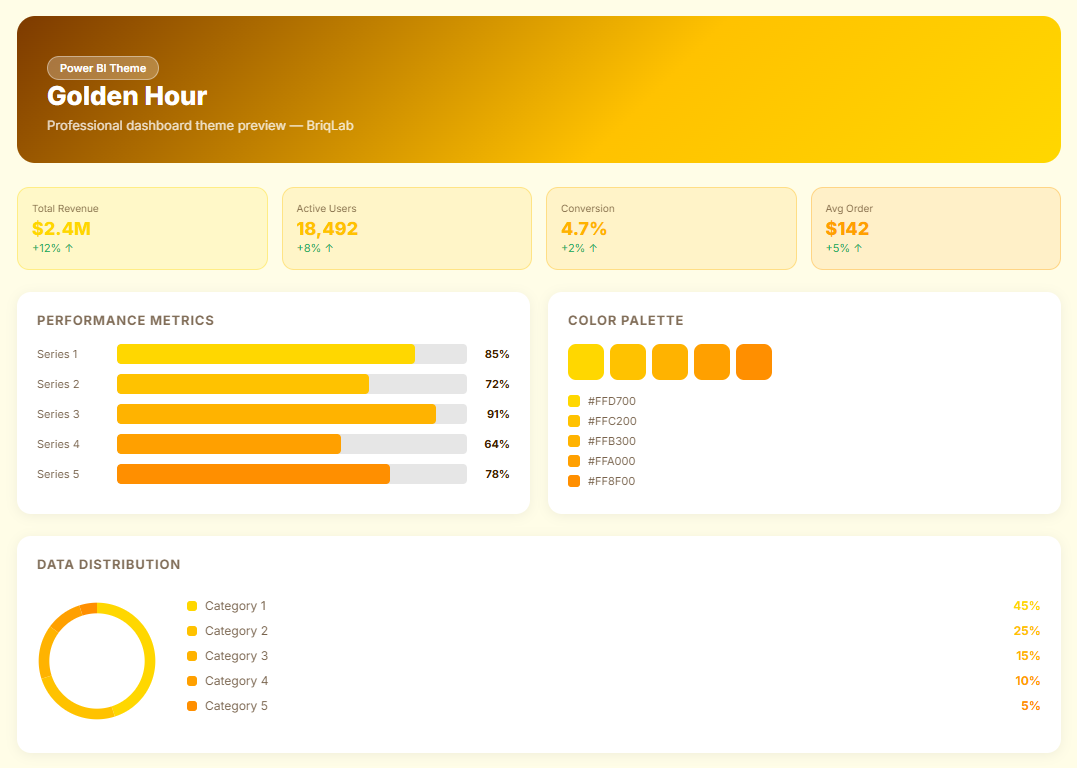Click the Conversion 4.7% value
Image resolution: width=1077 pixels, height=768 pixels.
tap(584, 228)
